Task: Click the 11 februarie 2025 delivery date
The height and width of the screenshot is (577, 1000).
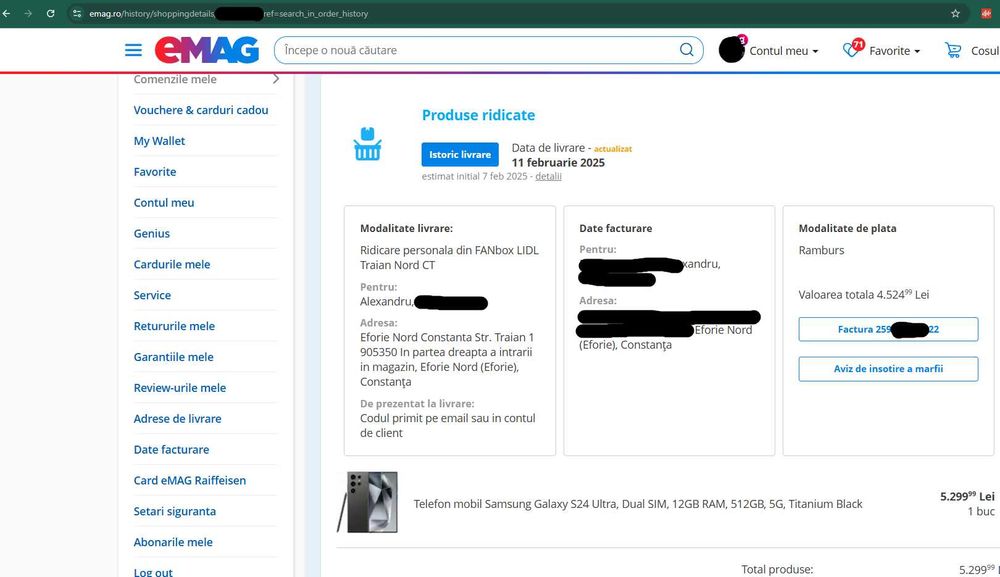Action: click(x=558, y=163)
